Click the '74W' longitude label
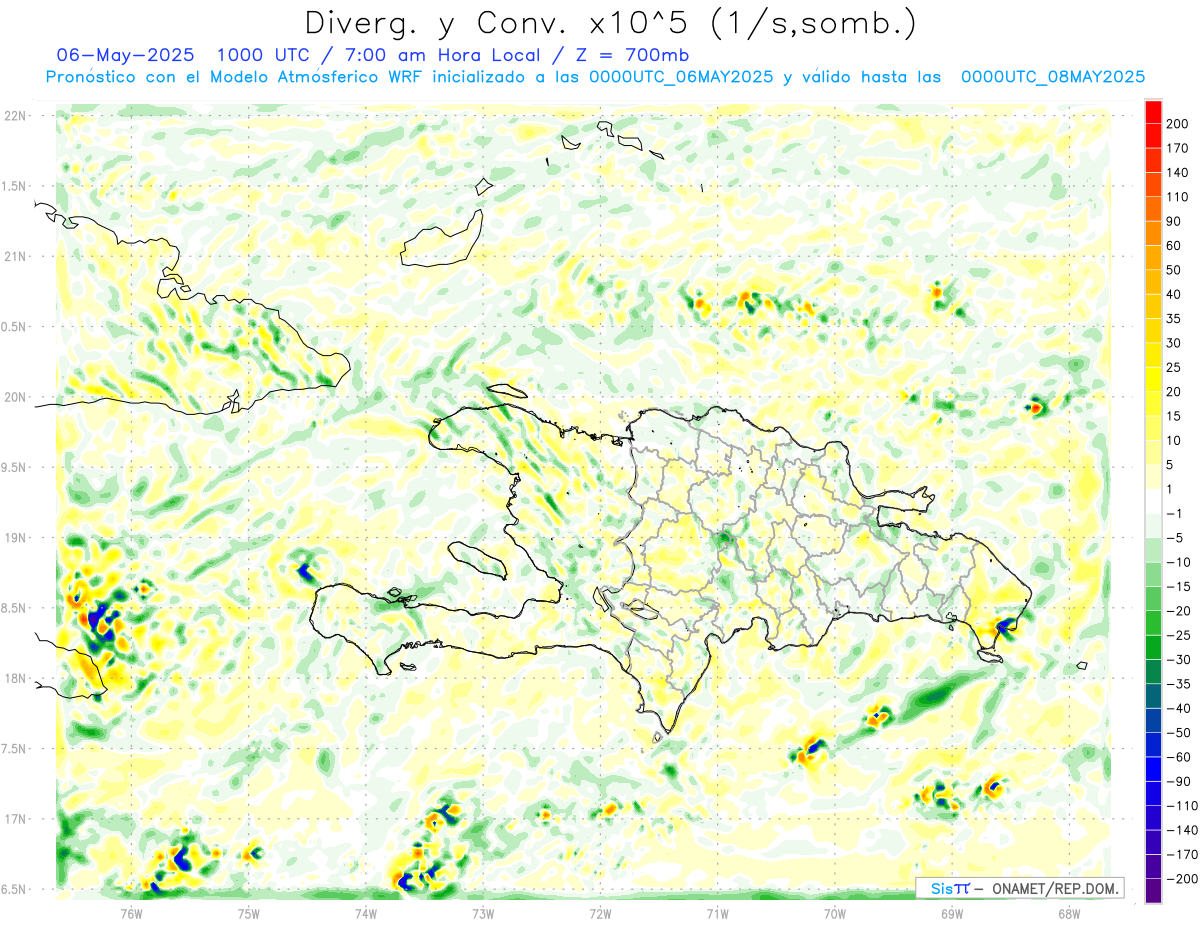 click(x=366, y=913)
